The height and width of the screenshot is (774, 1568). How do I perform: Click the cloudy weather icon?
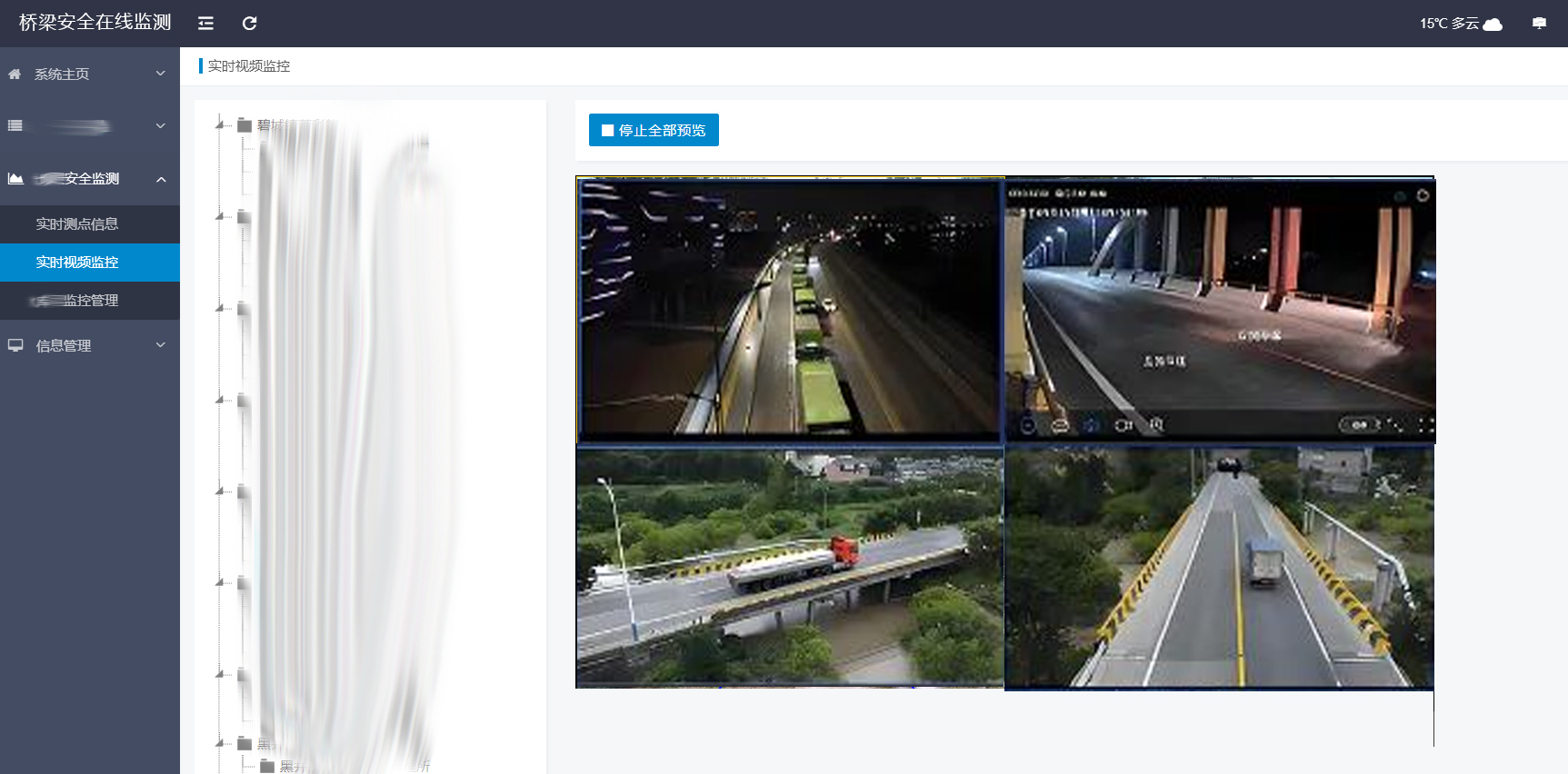click(1493, 25)
